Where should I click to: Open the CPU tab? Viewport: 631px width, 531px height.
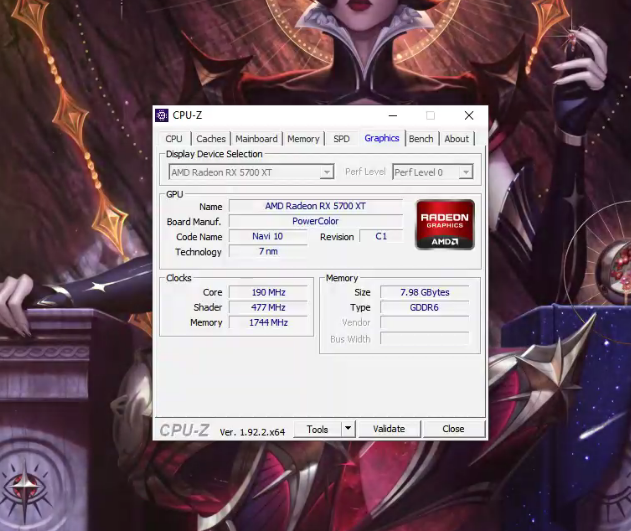pos(174,139)
